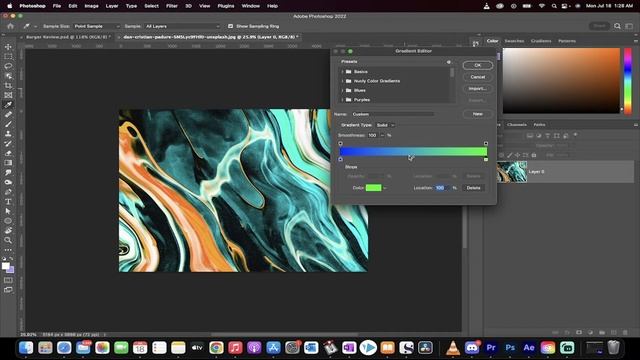Viewport: 640px width, 360px height.
Task: Select the Layer 0 thumbnail
Action: coord(512,171)
